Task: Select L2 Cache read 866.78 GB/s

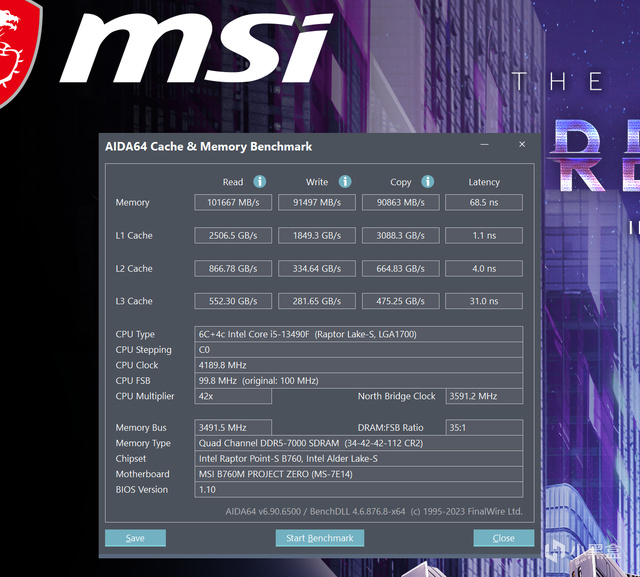Action: click(233, 269)
